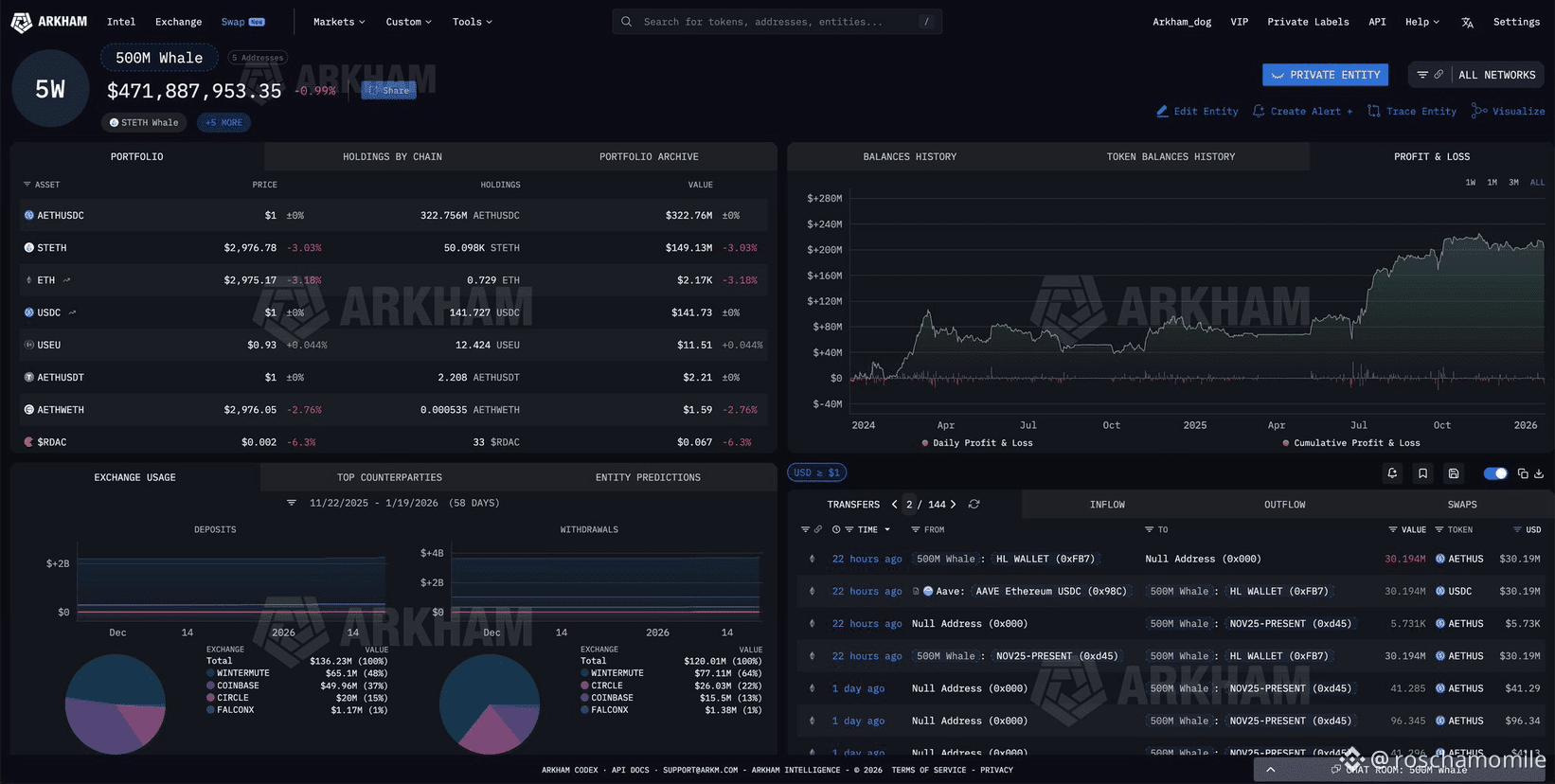Select the 3M chart range
Screen dimensions: 1555x784
pos(1514,183)
